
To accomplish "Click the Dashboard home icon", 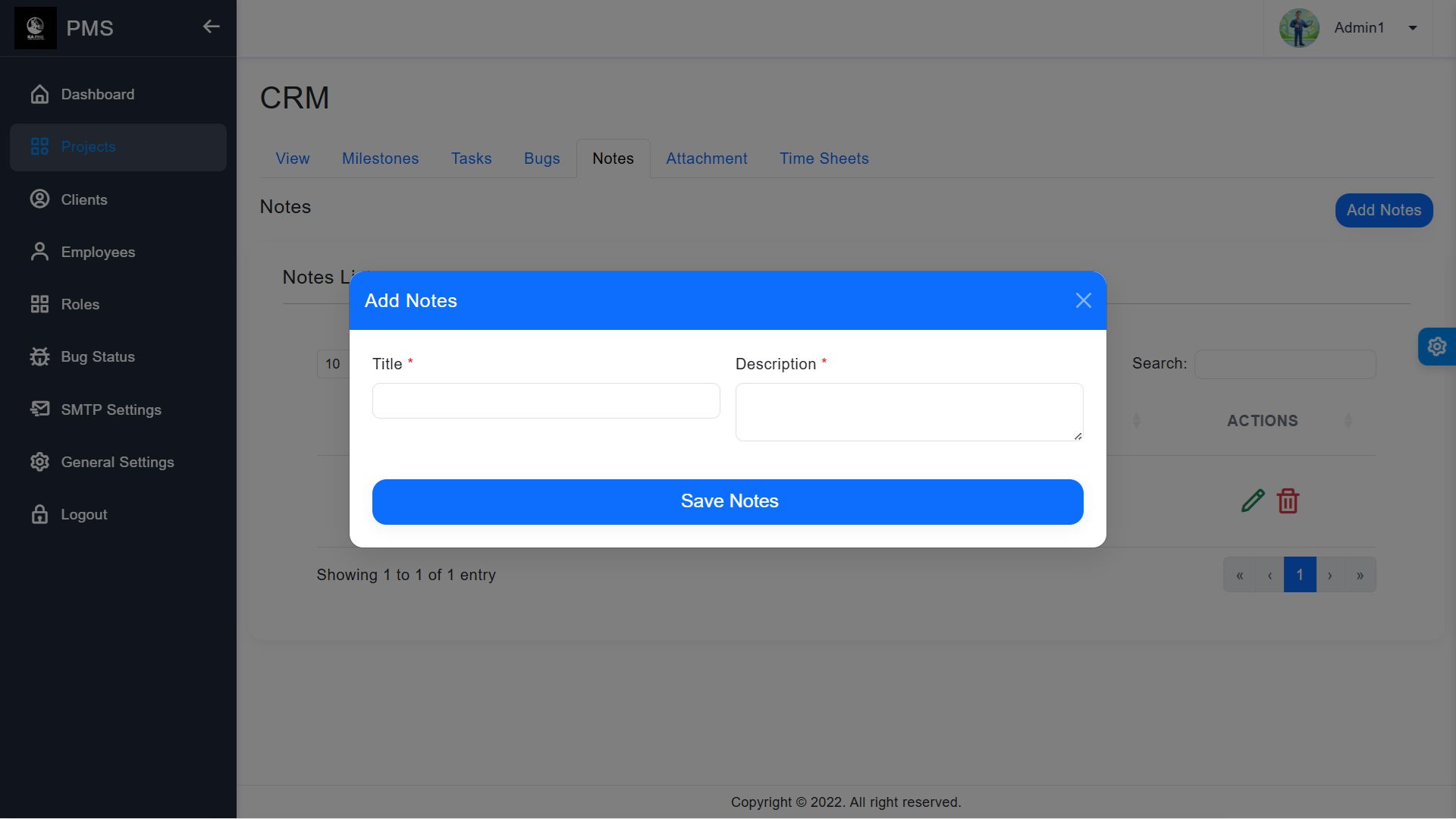I will coord(39,94).
